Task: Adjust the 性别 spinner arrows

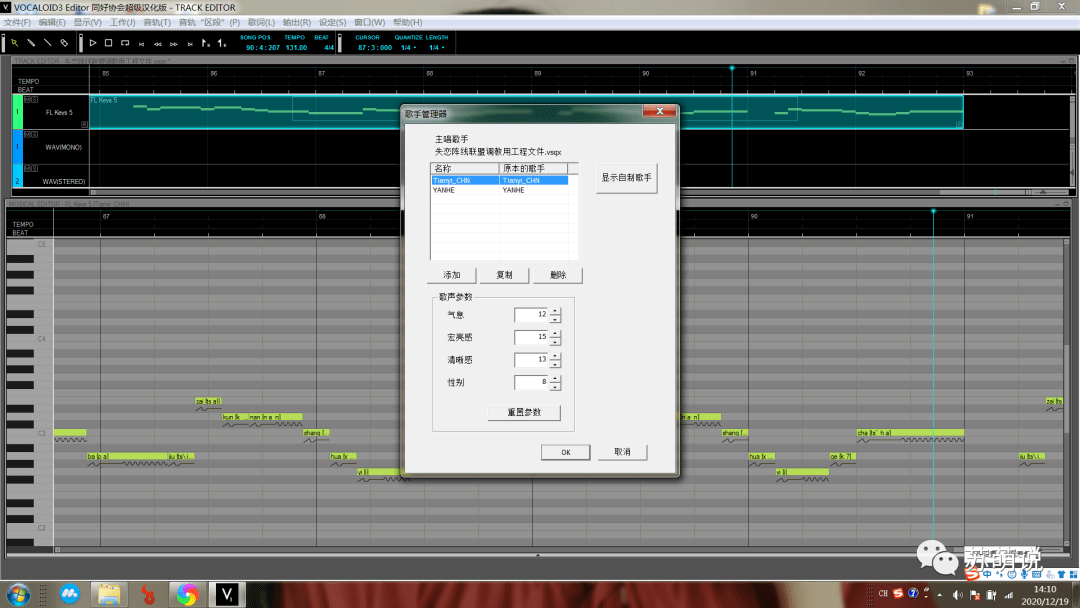Action: [x=555, y=382]
